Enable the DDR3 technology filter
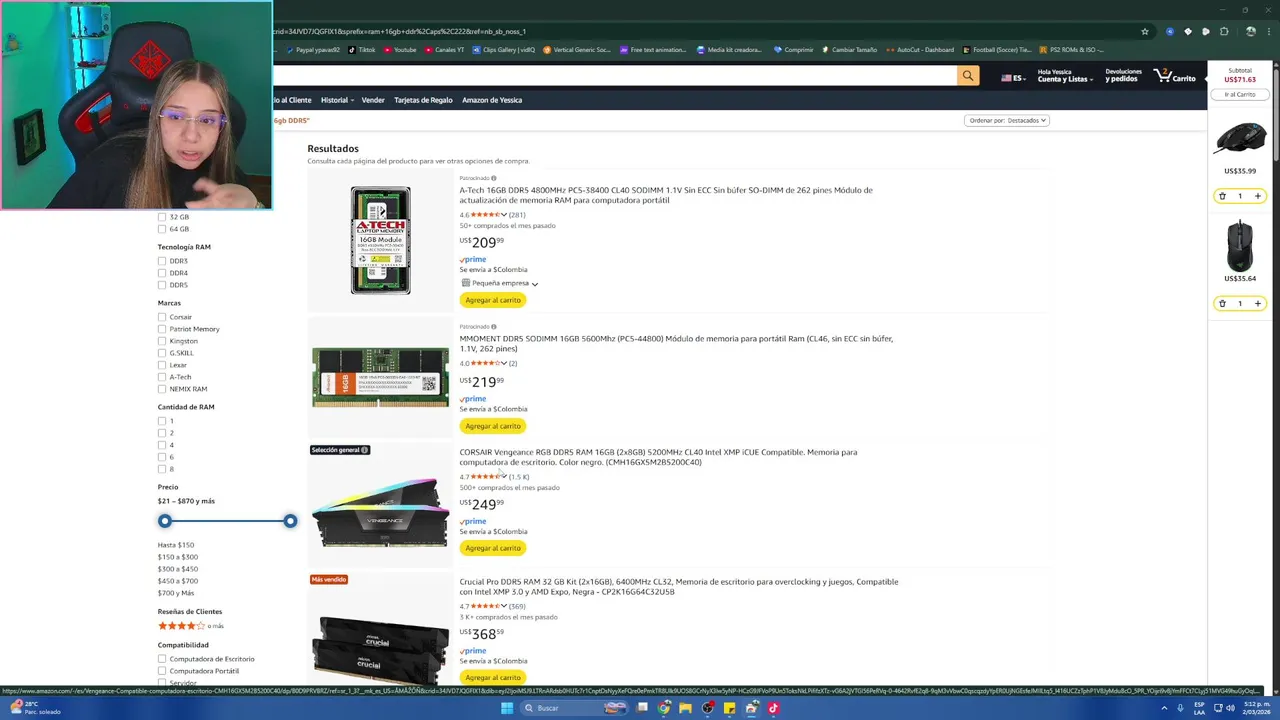The width and height of the screenshot is (1280, 720). (162, 261)
